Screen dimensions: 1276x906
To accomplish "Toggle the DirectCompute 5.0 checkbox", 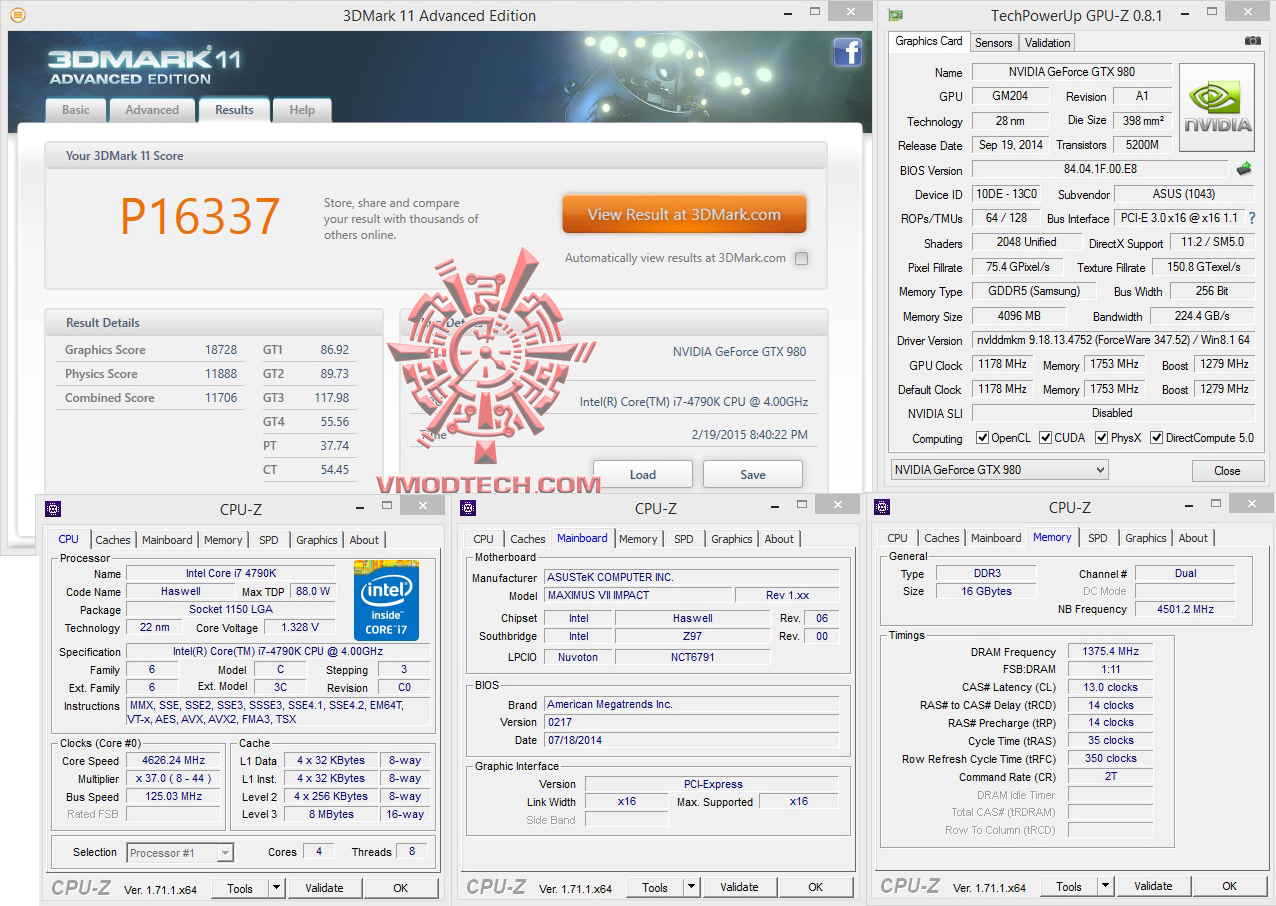I will (1157, 437).
